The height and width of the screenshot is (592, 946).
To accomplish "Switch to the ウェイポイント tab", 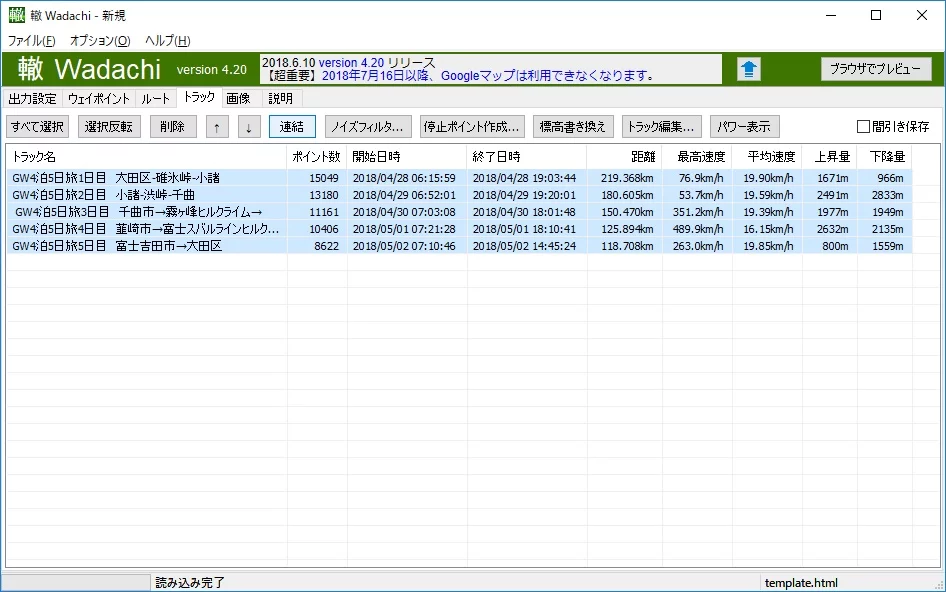I will (x=99, y=98).
